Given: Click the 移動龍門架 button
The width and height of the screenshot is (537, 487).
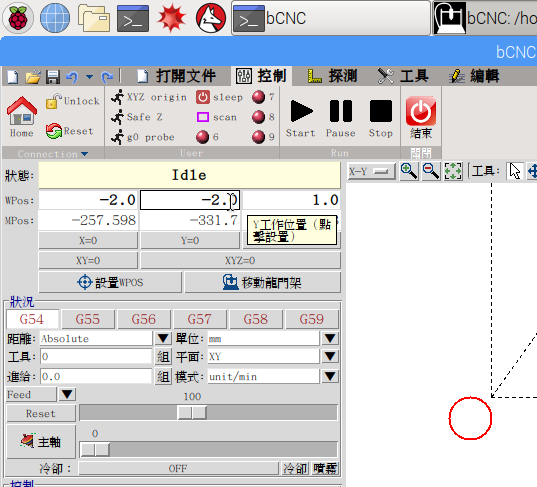Looking at the screenshot, I should coord(263,283).
